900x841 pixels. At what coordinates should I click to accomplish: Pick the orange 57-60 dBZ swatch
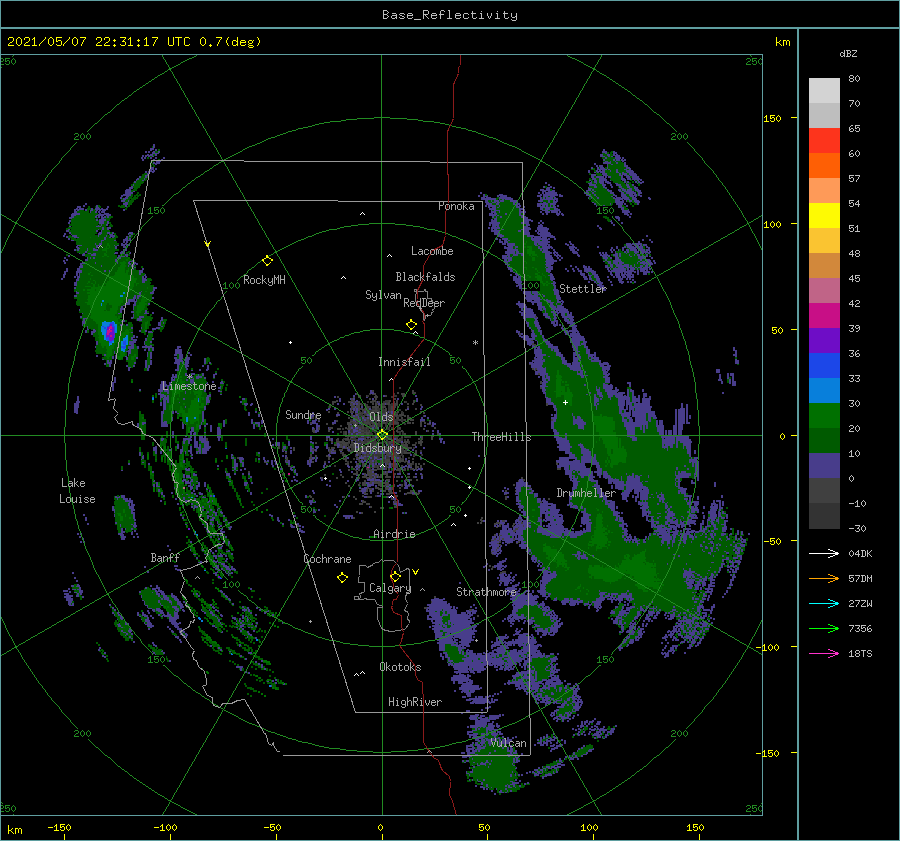click(x=824, y=166)
